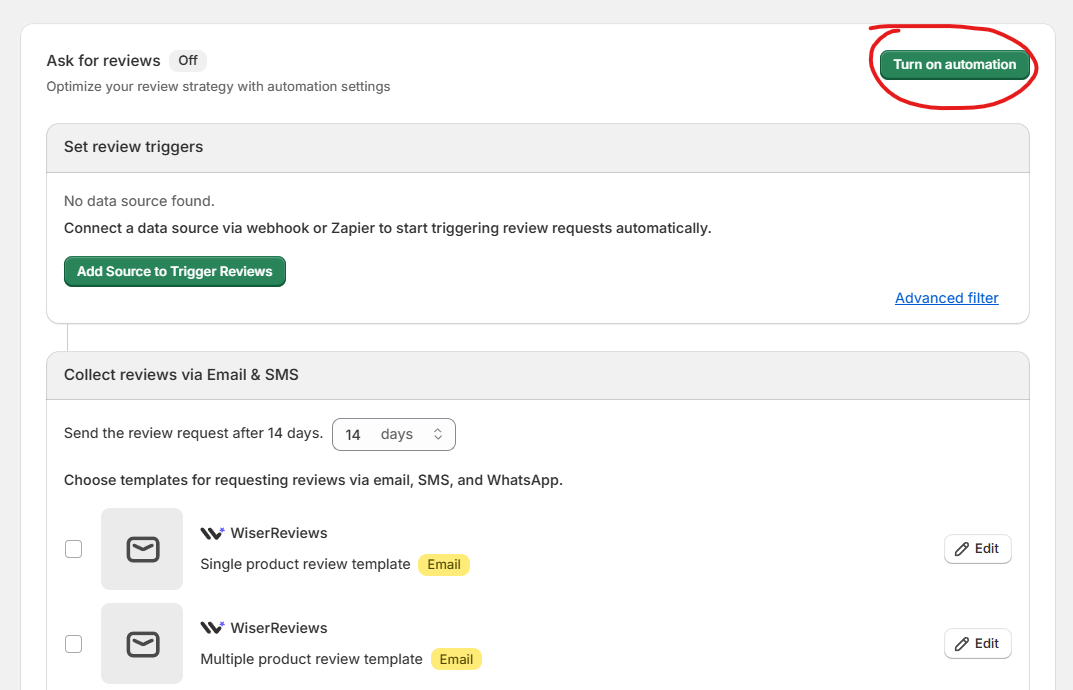Click the envelope icon on the single product template
This screenshot has height=690, width=1073.
141,548
